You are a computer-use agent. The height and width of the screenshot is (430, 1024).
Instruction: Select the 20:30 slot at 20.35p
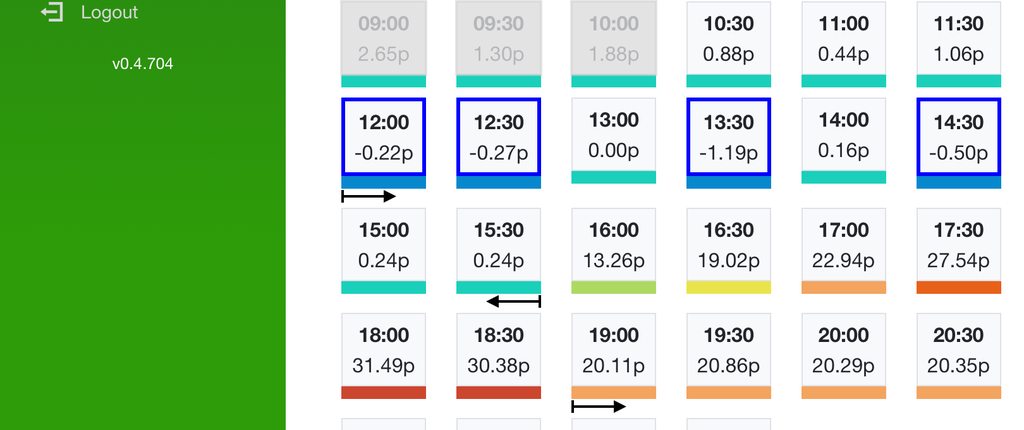pos(958,350)
